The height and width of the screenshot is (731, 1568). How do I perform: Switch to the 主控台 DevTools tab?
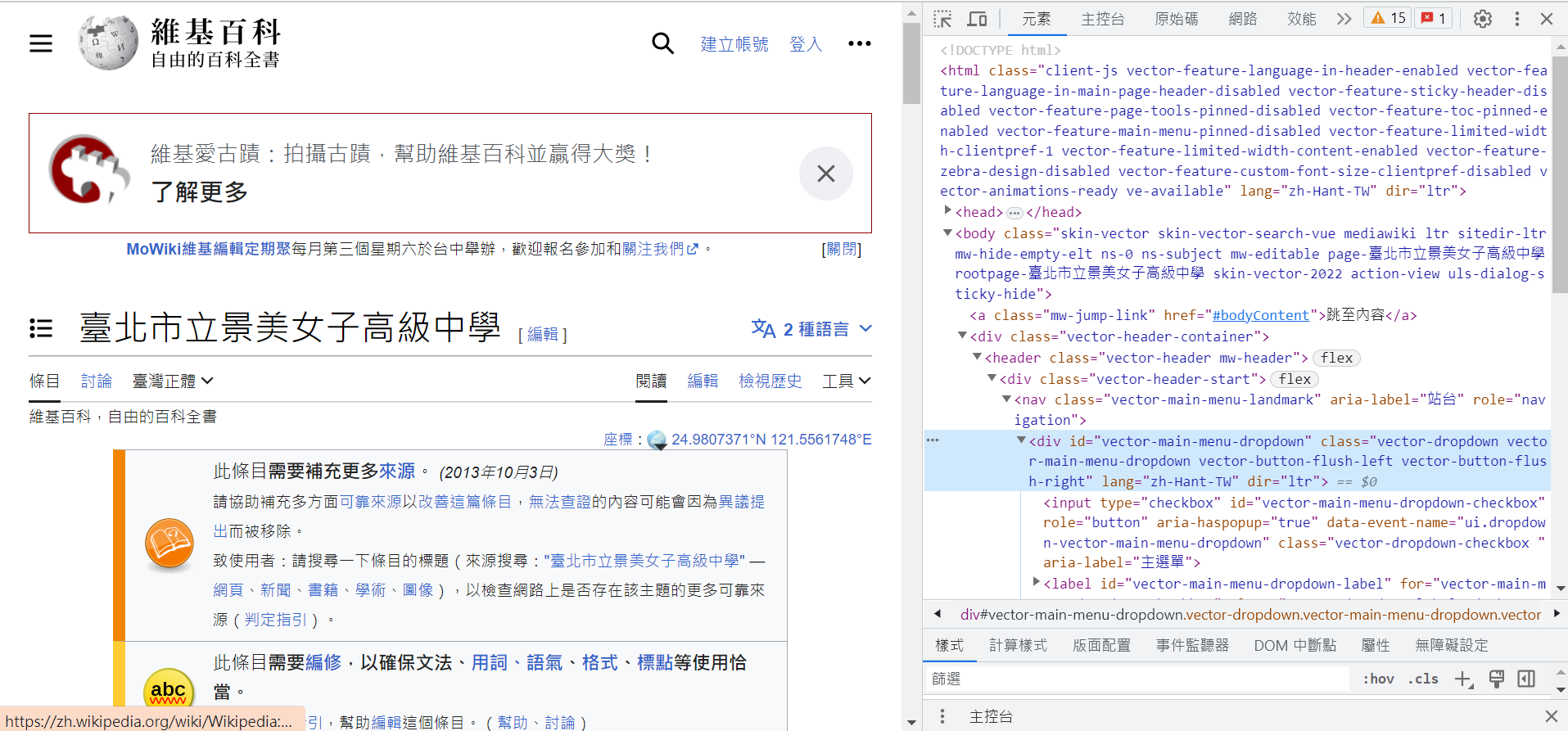pyautogui.click(x=1103, y=19)
